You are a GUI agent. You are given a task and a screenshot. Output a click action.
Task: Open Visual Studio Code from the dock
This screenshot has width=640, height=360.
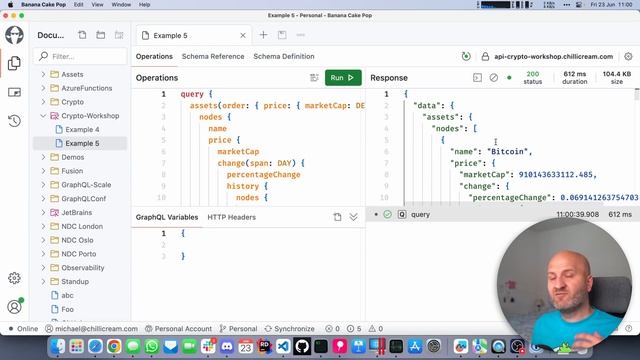tap(283, 347)
